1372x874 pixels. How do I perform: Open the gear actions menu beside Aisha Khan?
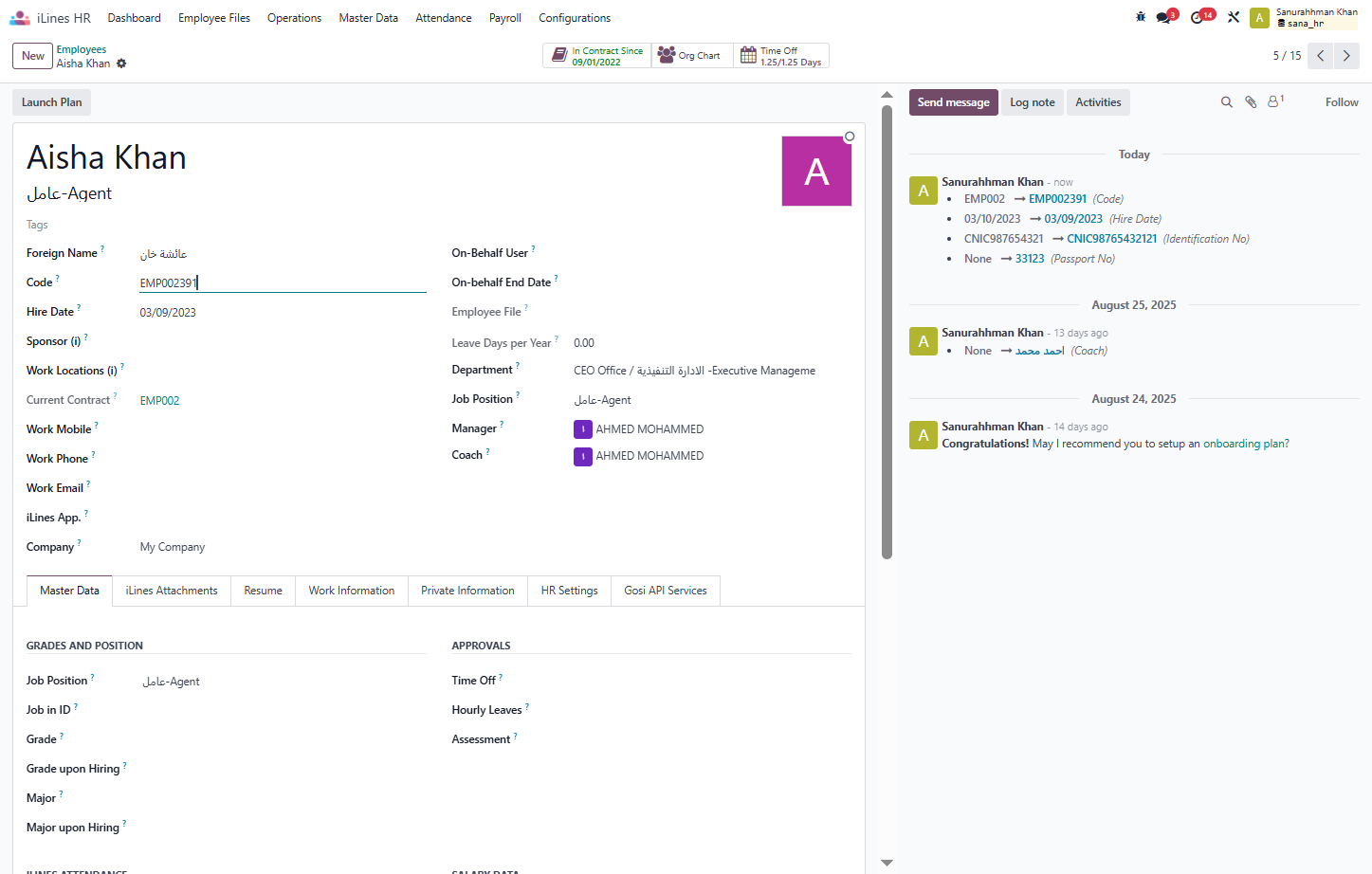121,64
